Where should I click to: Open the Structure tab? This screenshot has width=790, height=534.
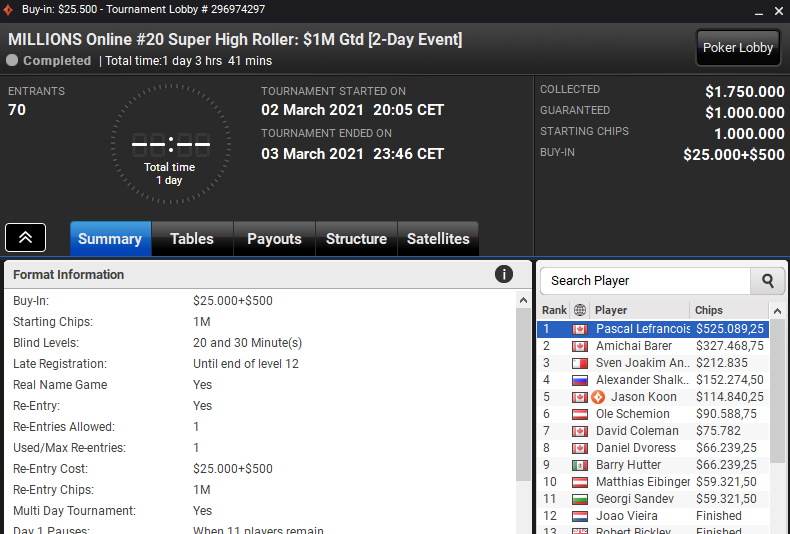click(356, 239)
